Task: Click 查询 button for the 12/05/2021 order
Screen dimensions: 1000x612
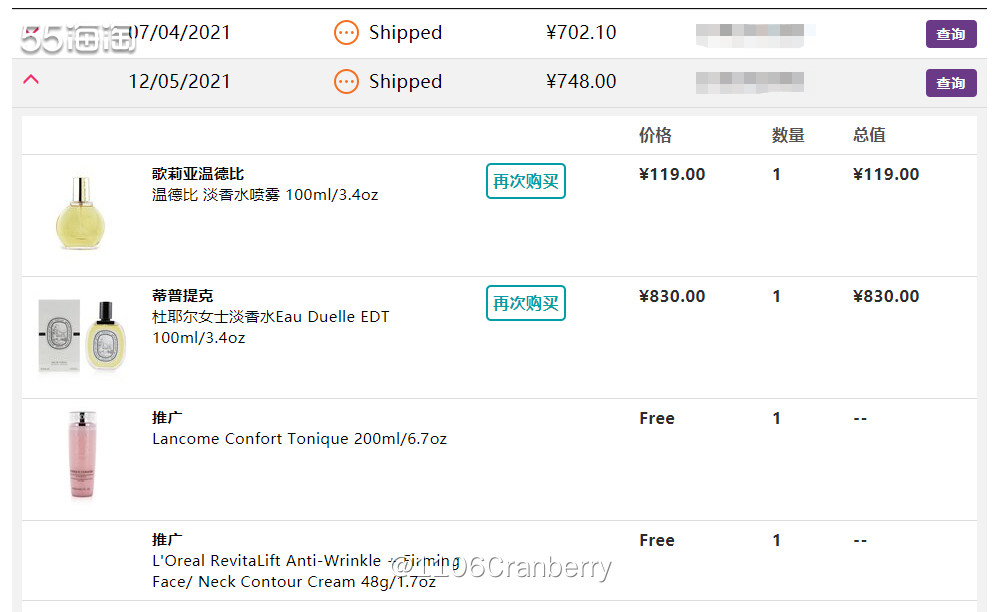Action: pos(950,83)
